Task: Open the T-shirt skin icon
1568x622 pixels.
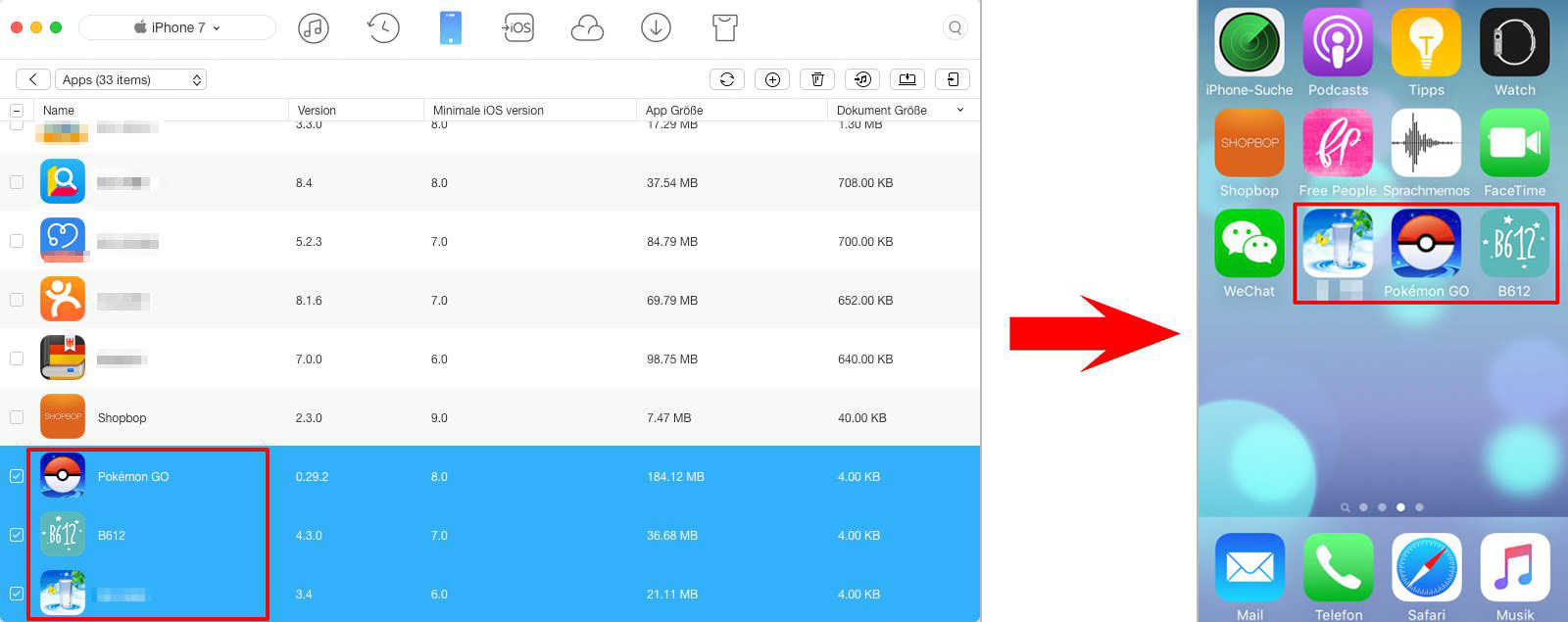Action: [724, 28]
